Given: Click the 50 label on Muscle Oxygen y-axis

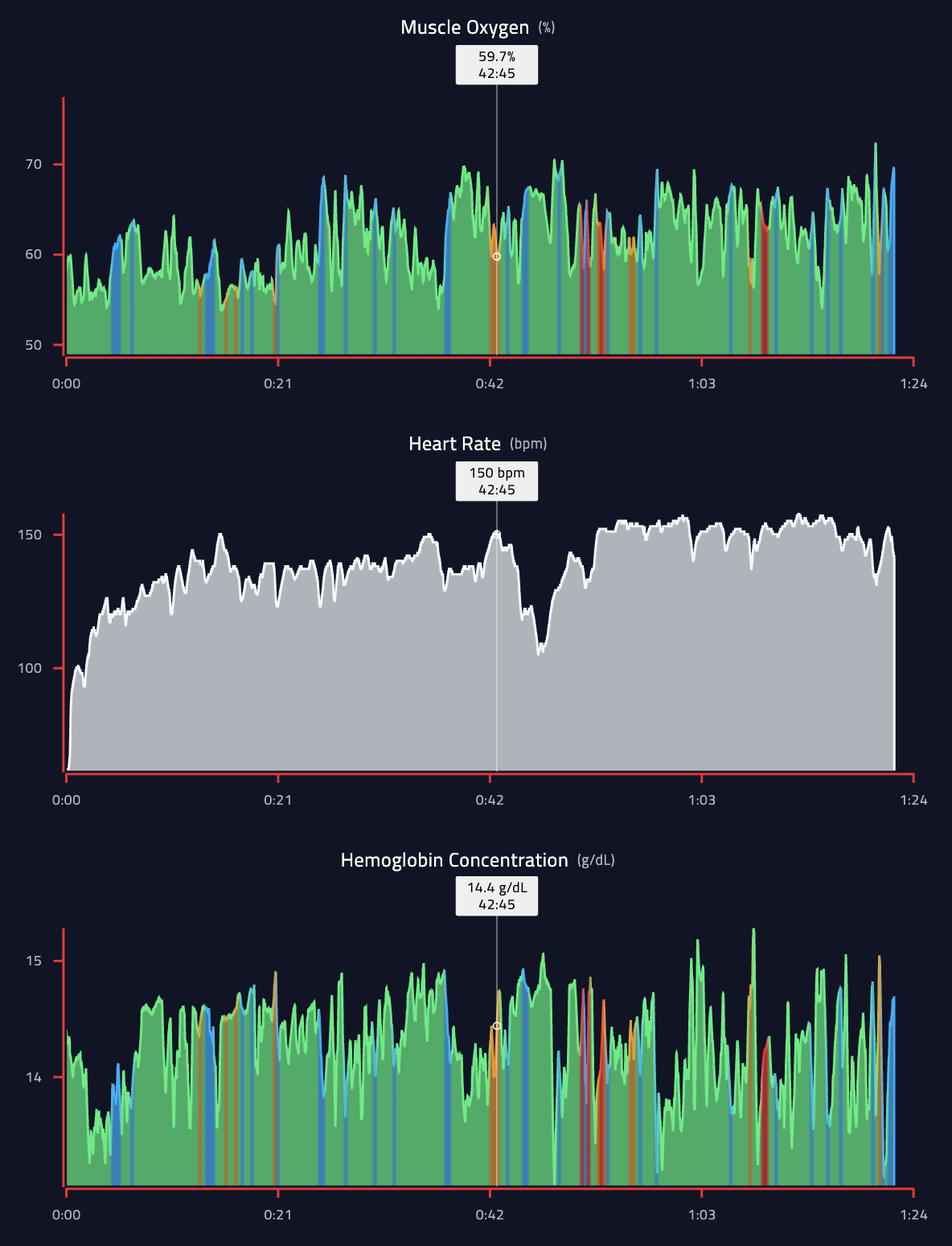Looking at the screenshot, I should pyautogui.click(x=34, y=345).
